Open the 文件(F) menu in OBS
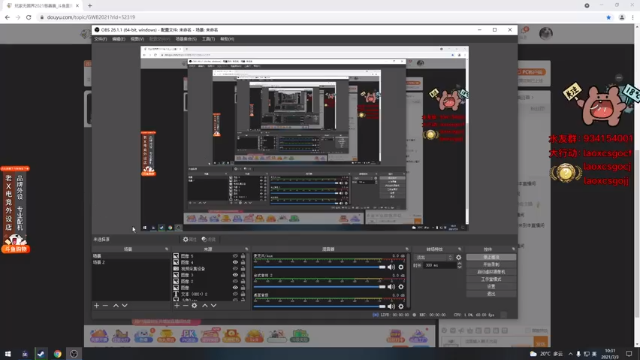The width and height of the screenshot is (640, 360). click(100, 39)
